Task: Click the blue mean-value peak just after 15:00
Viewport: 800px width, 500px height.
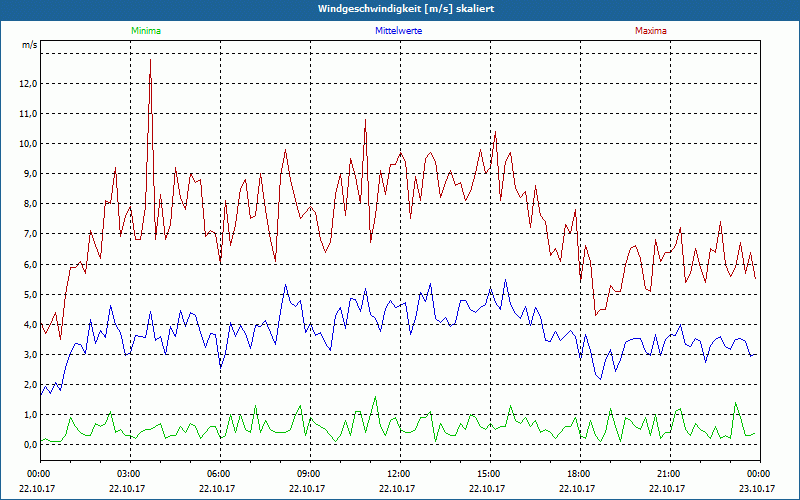Action: (505, 280)
